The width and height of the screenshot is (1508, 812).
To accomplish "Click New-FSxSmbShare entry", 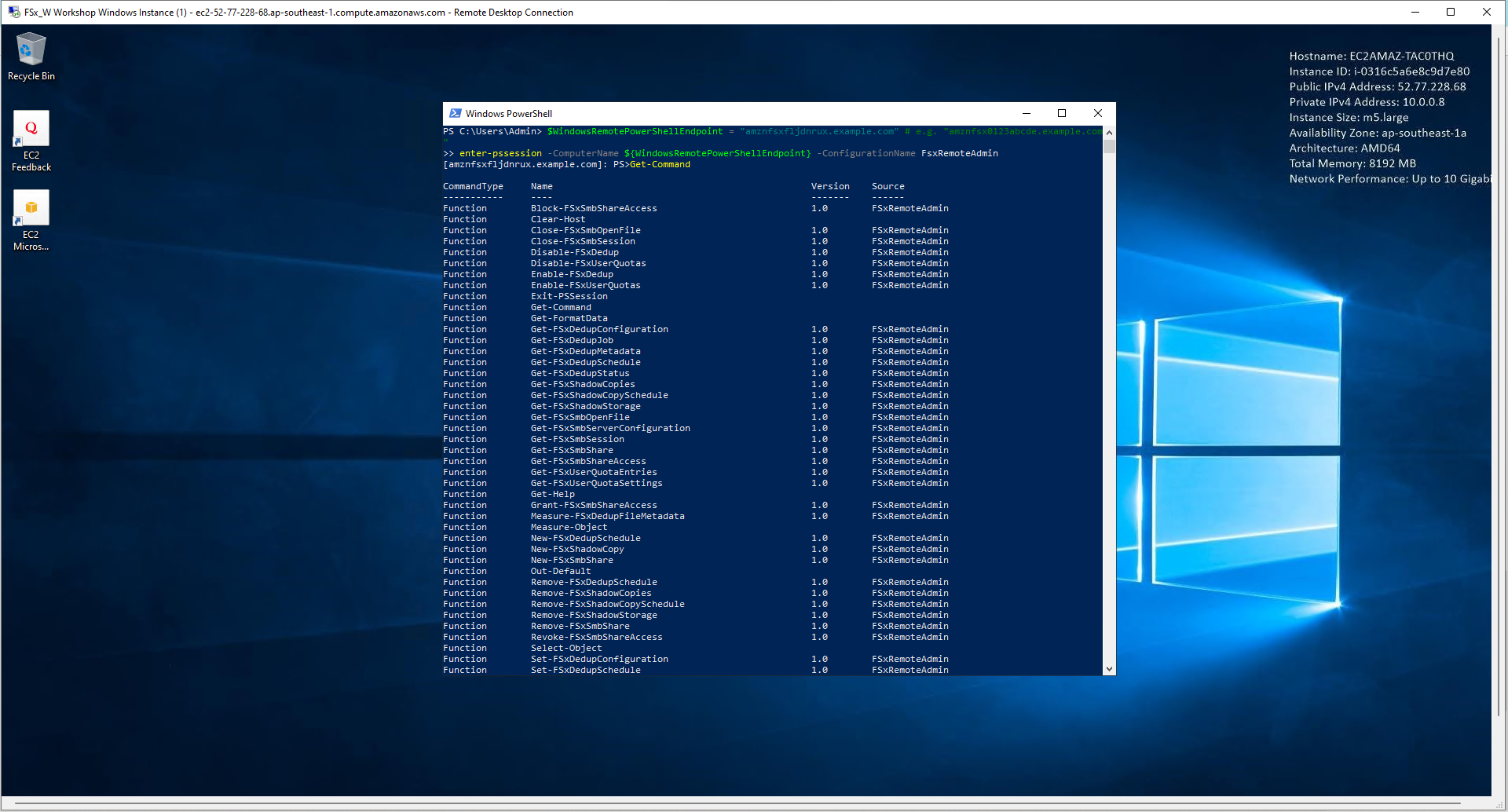I will pos(572,560).
